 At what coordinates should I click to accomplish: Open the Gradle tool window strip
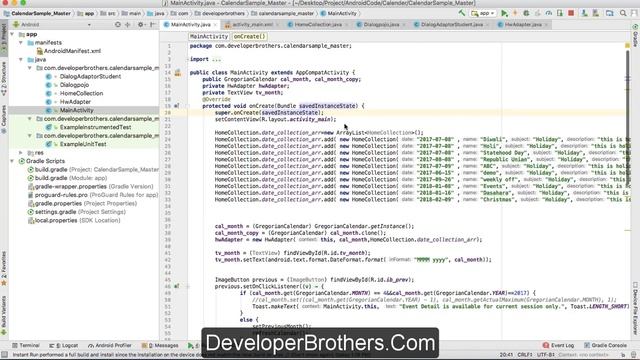[x=636, y=35]
